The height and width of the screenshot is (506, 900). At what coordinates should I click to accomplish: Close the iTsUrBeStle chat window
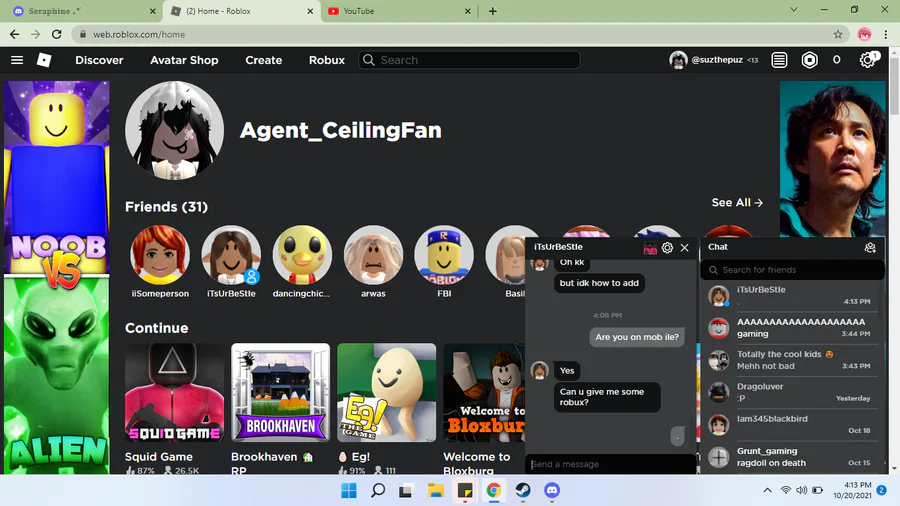684,248
